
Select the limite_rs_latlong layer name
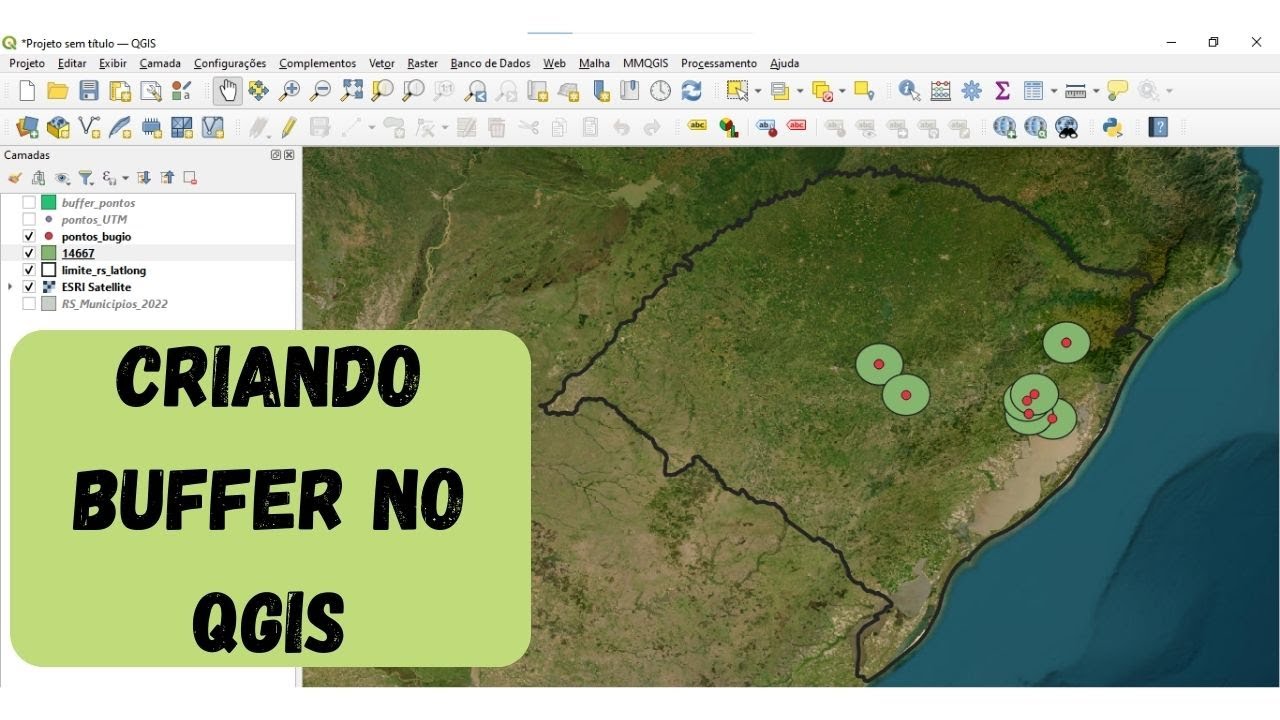tap(104, 270)
